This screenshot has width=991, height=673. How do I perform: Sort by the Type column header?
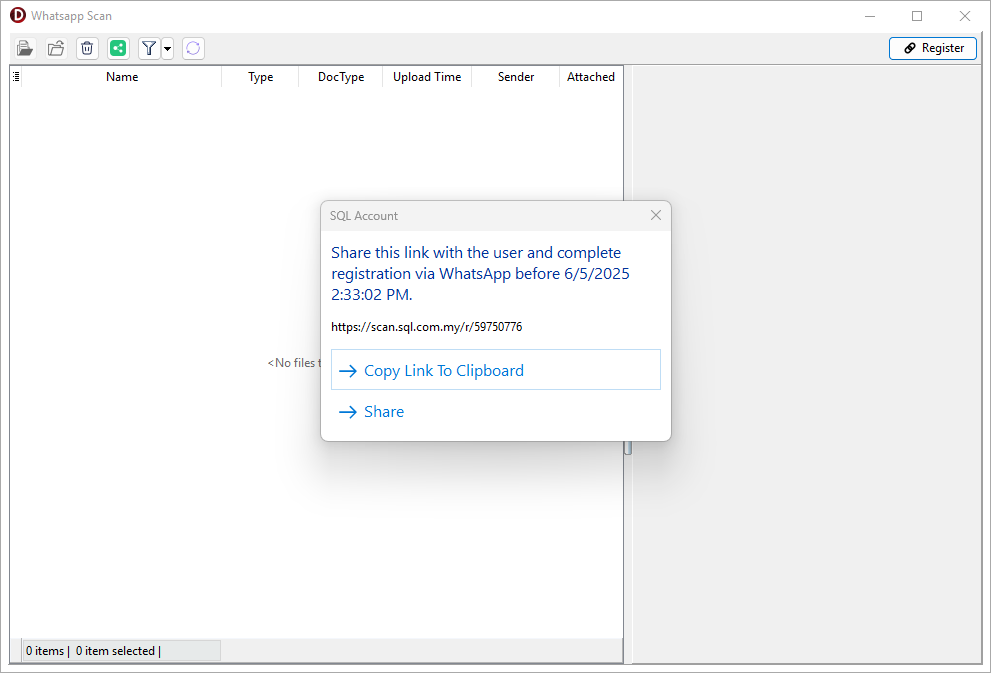tap(260, 77)
